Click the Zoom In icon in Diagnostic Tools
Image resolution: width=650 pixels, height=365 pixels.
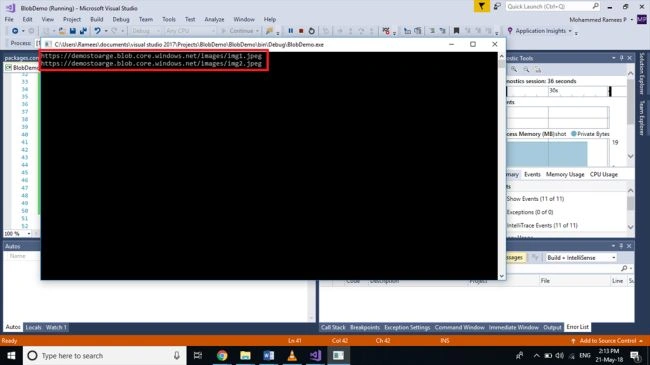click(x=514, y=69)
